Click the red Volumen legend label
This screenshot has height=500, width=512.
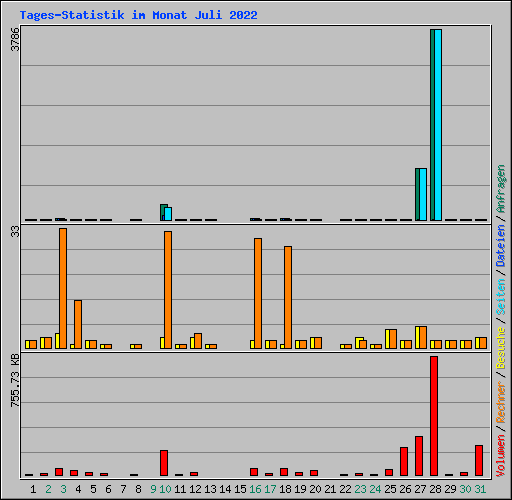coord(501,456)
